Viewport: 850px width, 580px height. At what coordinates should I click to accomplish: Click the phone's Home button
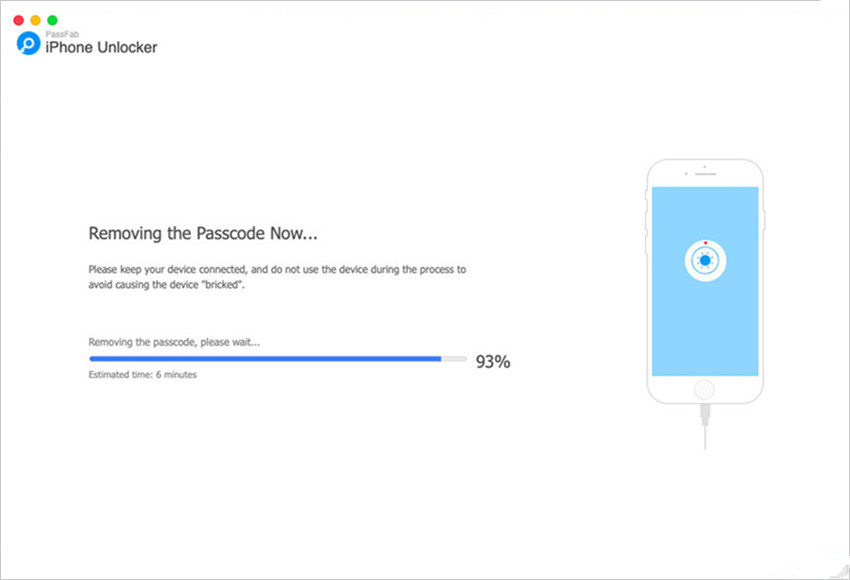tap(704, 389)
